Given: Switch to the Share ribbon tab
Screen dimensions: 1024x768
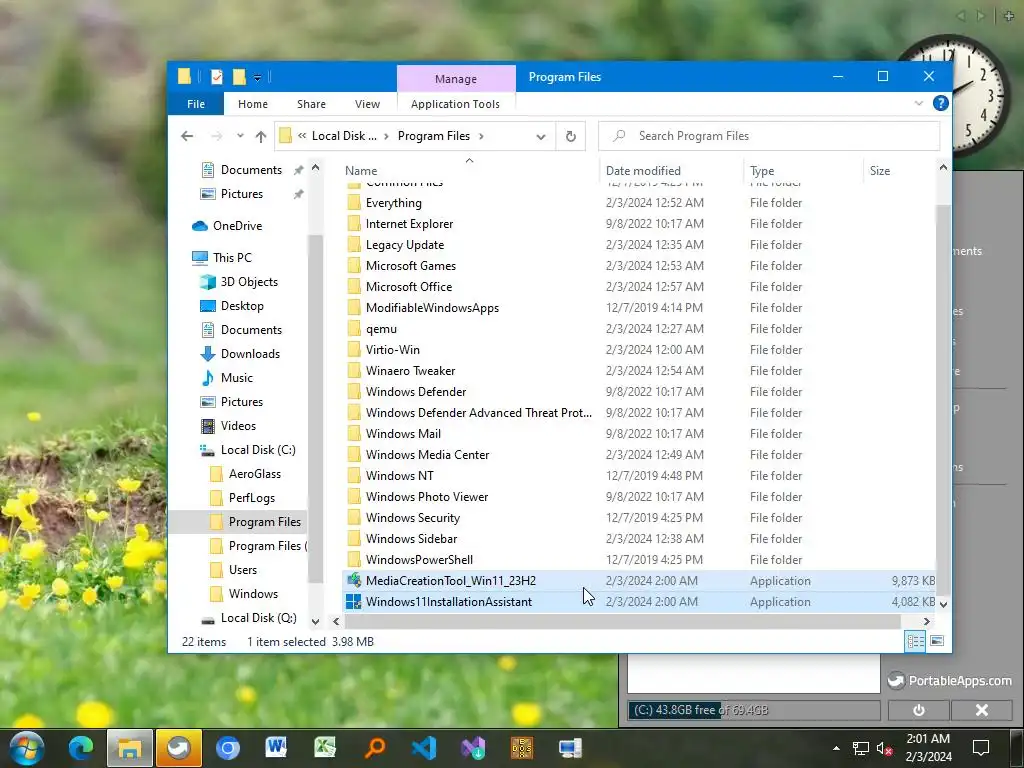Looking at the screenshot, I should click(x=311, y=104).
